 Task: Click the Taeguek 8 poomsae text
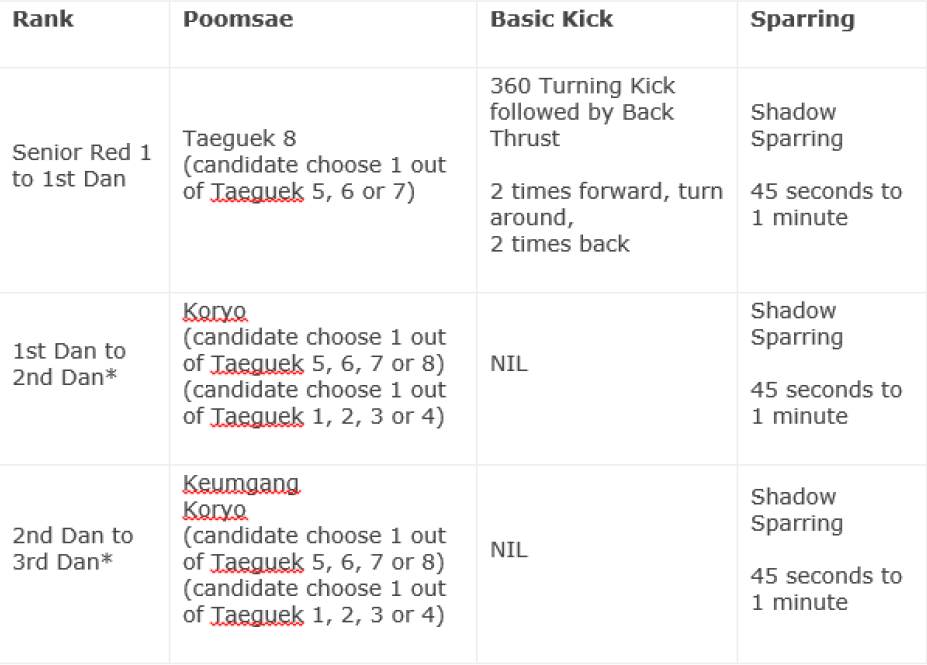click(x=239, y=139)
